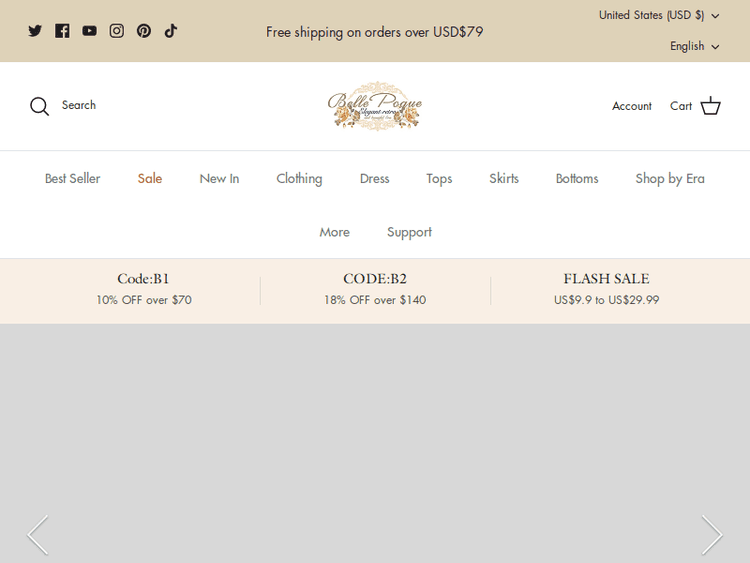Visit the YouTube channel icon
The image size is (750, 563).
click(x=90, y=31)
